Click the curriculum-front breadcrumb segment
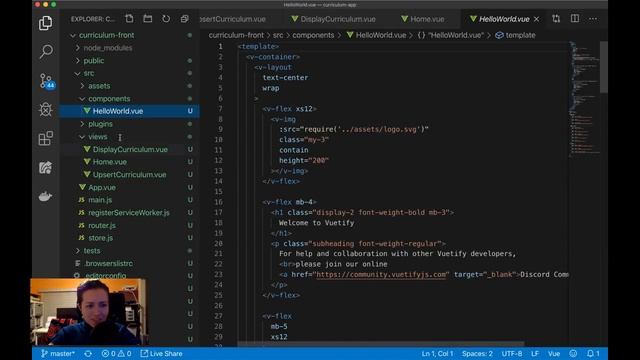 tap(236, 35)
